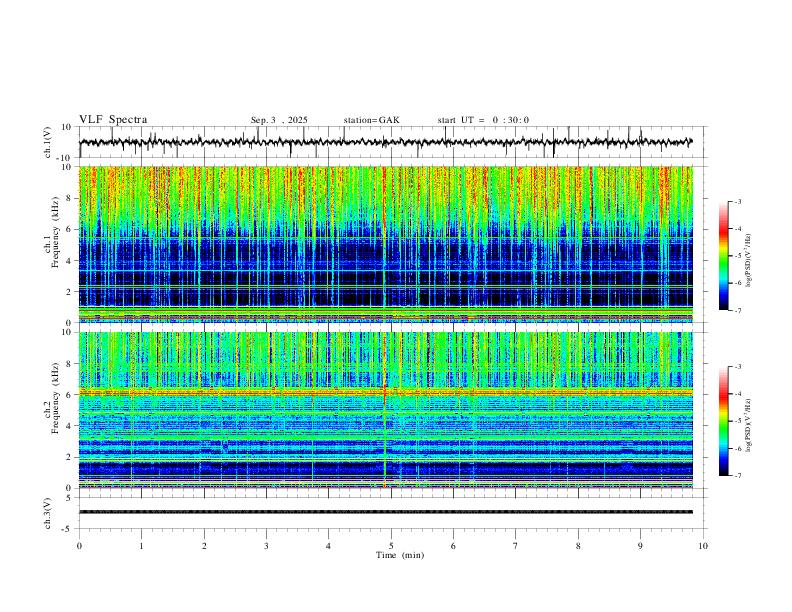
Task: Click time-axis tick label "0"
Action: point(79,546)
